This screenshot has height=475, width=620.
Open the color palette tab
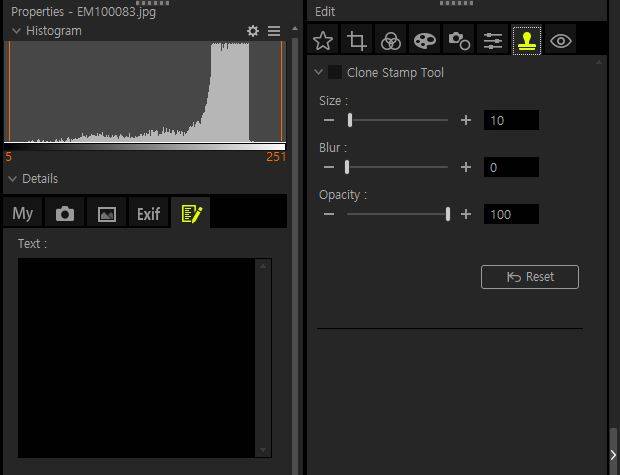[425, 41]
